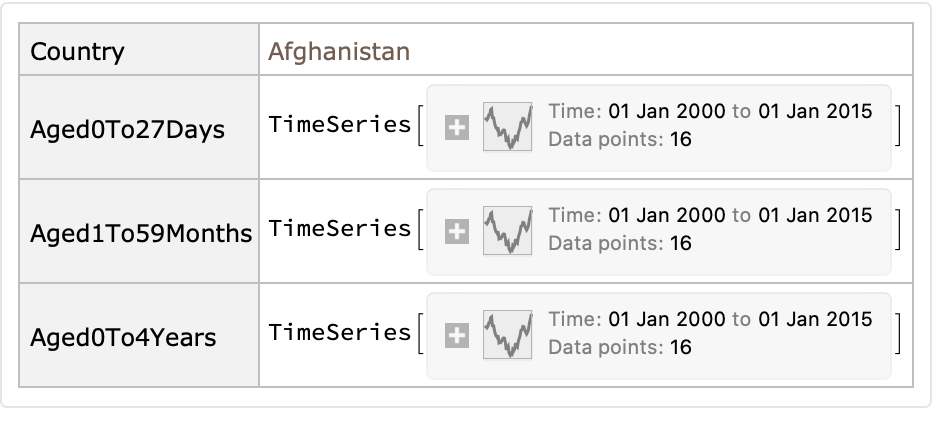This screenshot has height=440, width=934.
Task: Open the Afghanistan country entity
Action: (338, 52)
